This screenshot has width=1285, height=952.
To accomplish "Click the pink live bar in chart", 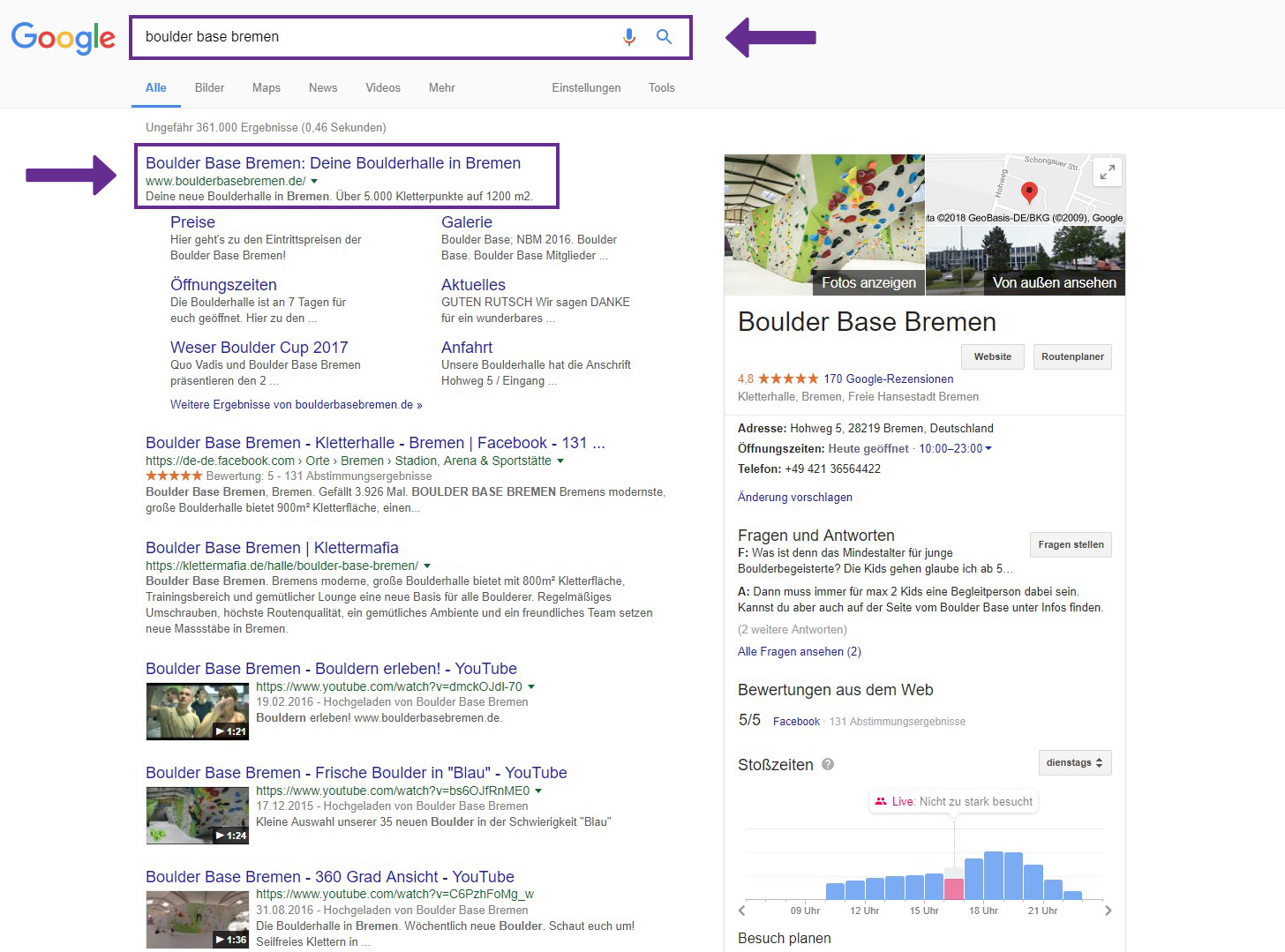I will pyautogui.click(x=953, y=888).
